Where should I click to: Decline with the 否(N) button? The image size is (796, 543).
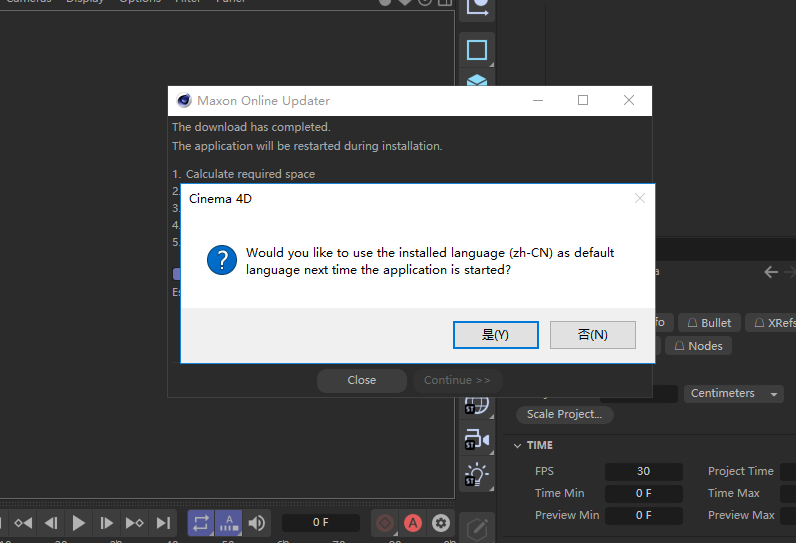592,335
